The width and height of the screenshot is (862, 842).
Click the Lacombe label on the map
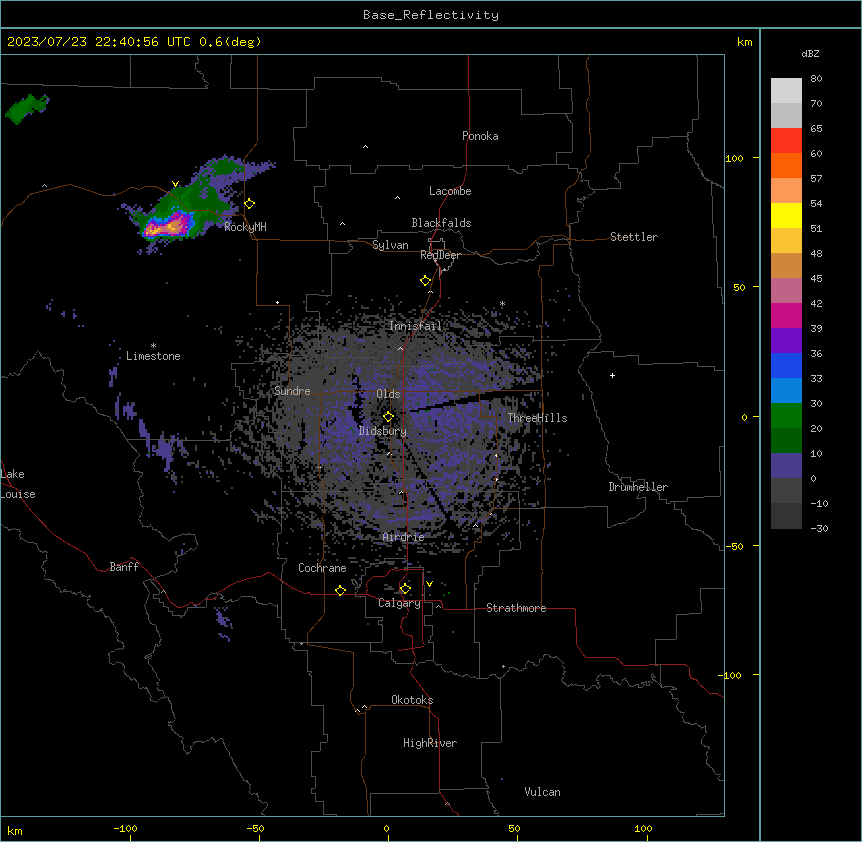[450, 191]
